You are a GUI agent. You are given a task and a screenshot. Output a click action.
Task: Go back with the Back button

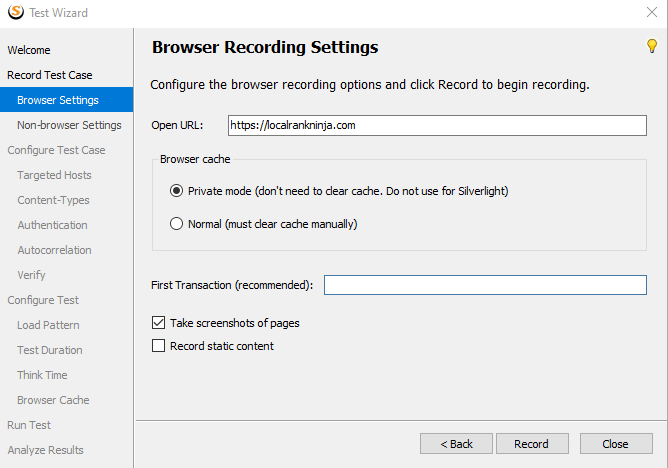456,444
